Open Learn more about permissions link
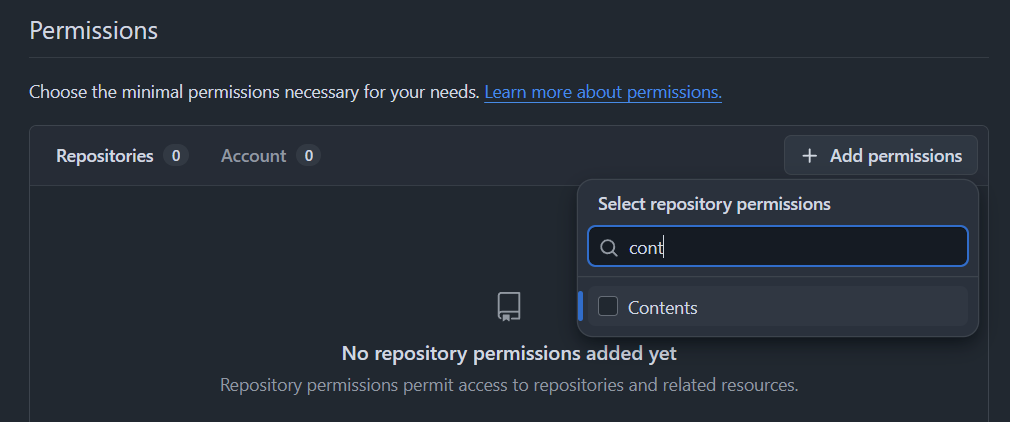The height and width of the screenshot is (422, 1010). tap(603, 92)
